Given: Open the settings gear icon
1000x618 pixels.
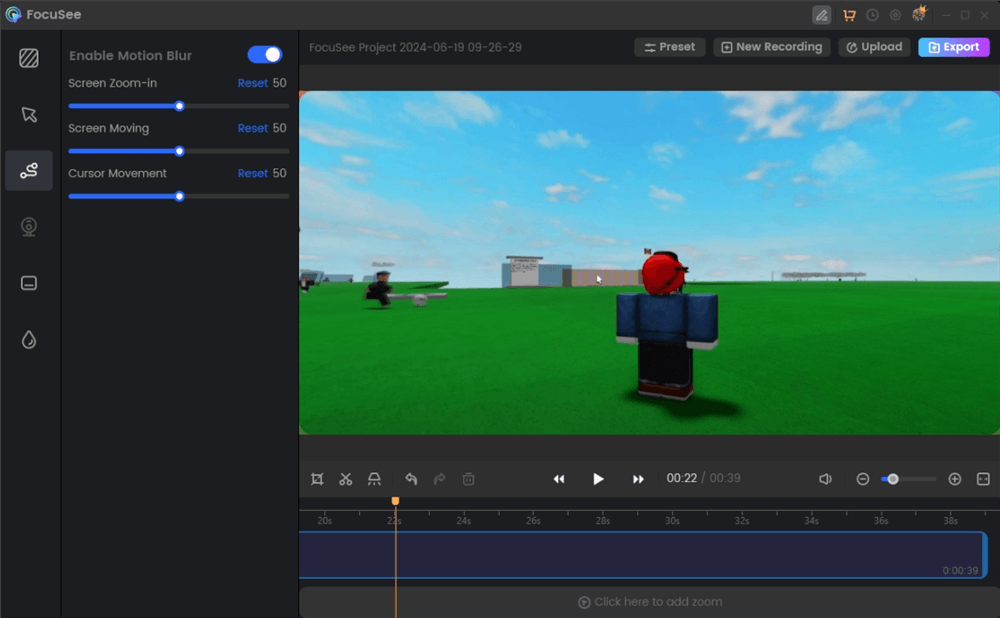Looking at the screenshot, I should [895, 15].
